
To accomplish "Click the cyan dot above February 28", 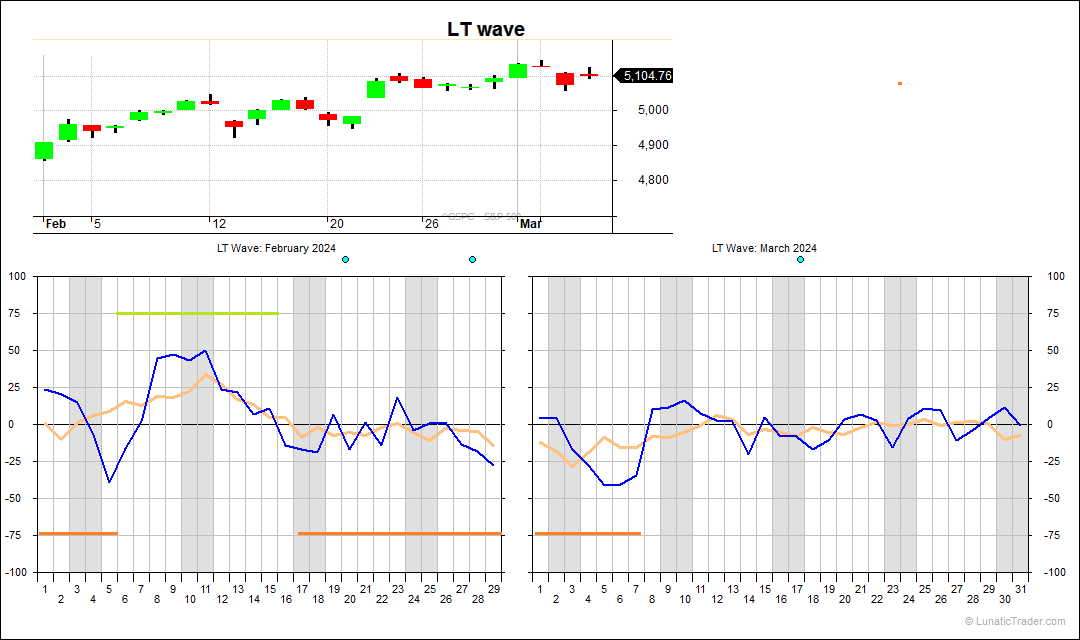I will click(472, 260).
